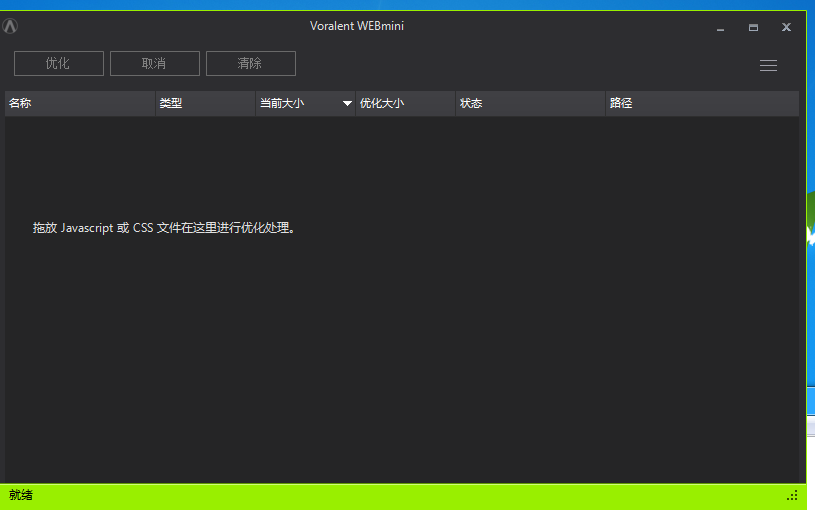815x510 pixels.
Task: Click divider between 状态 and 路径 columns
Action: (x=605, y=103)
